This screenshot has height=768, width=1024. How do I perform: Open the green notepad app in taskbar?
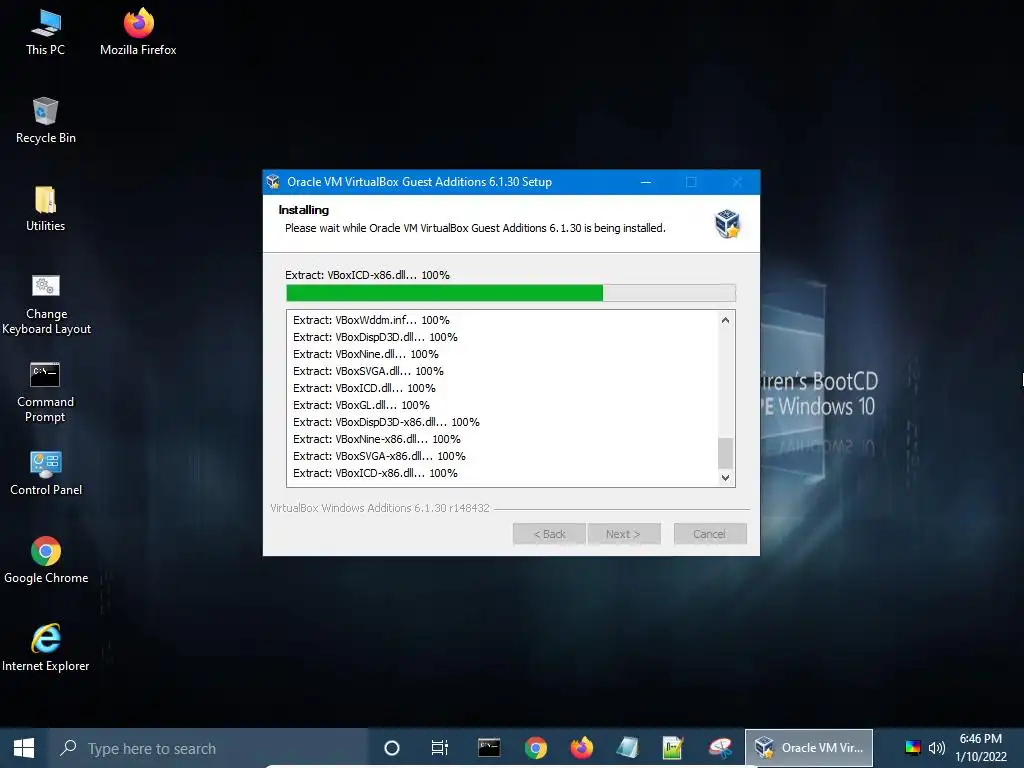tap(673, 748)
